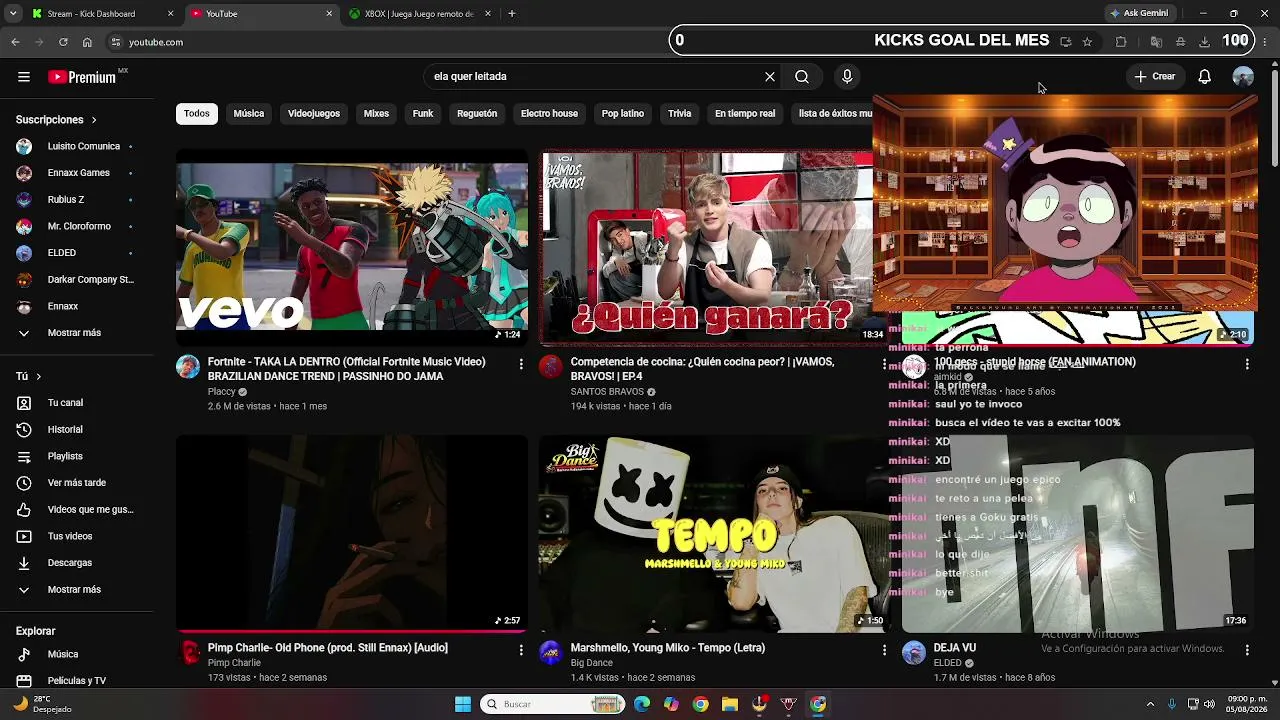This screenshot has width=1280, height=720.
Task: Select the Todos filter chip
Action: 197,114
